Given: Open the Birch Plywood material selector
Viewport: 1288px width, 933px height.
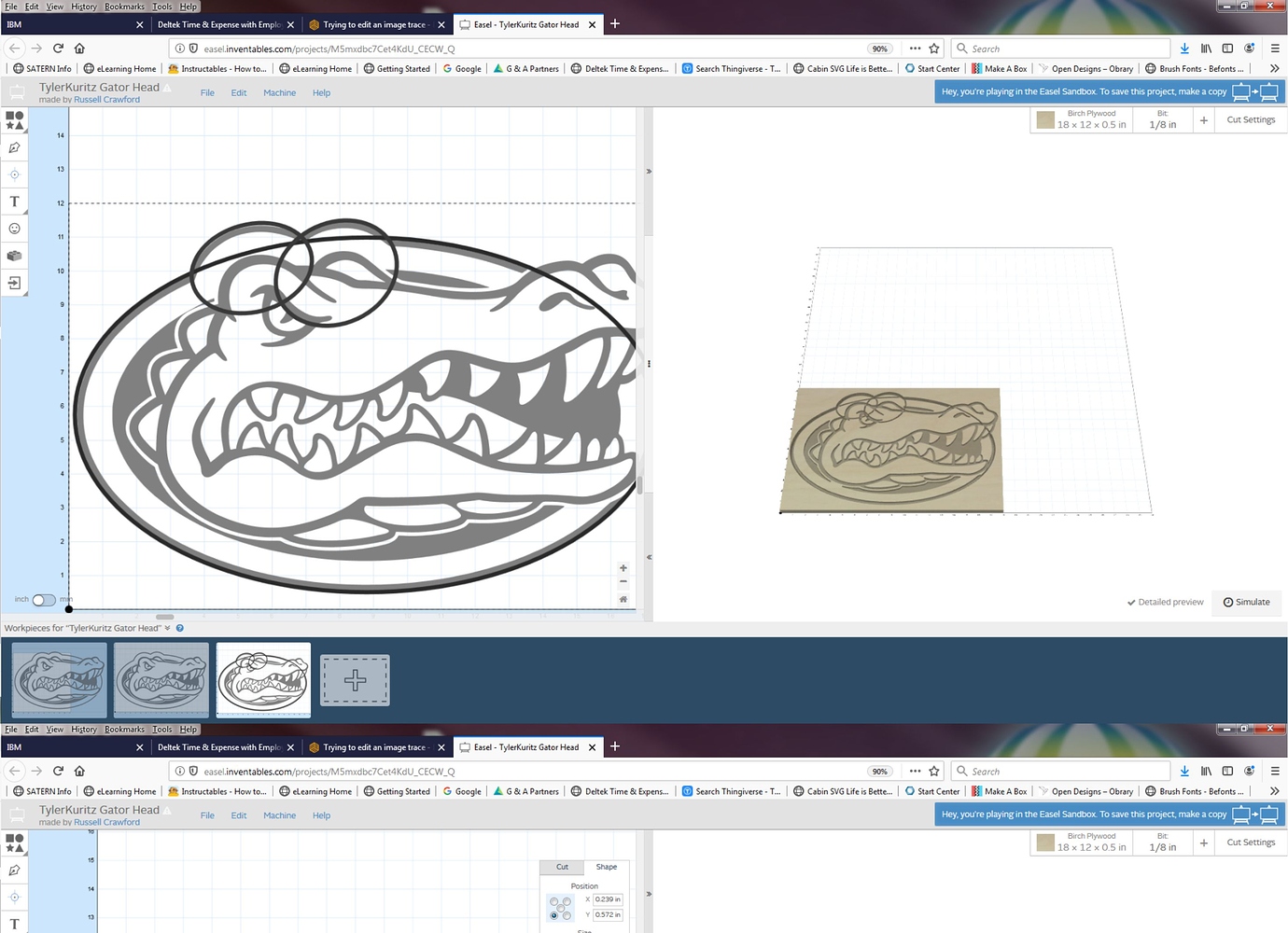Looking at the screenshot, I should point(1081,118).
